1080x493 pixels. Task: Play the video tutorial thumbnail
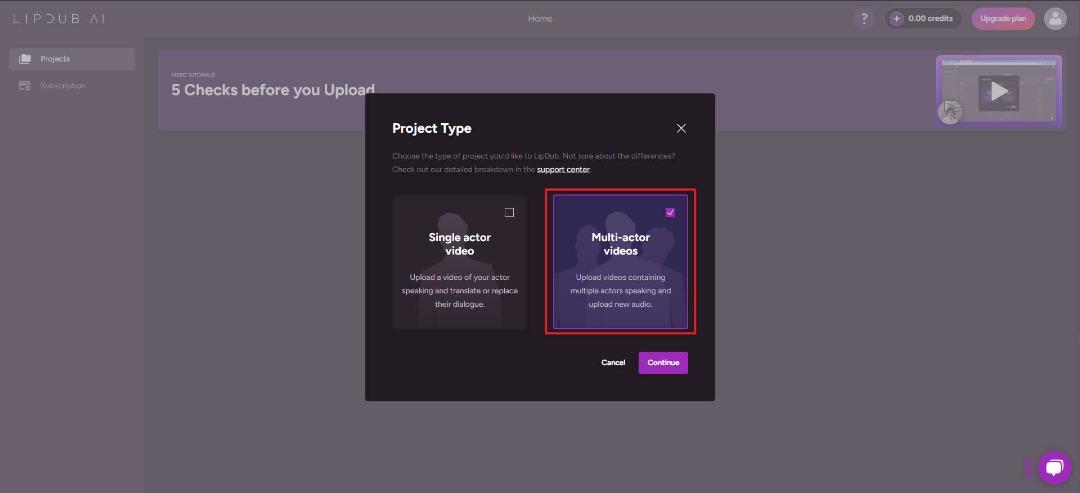coord(999,90)
